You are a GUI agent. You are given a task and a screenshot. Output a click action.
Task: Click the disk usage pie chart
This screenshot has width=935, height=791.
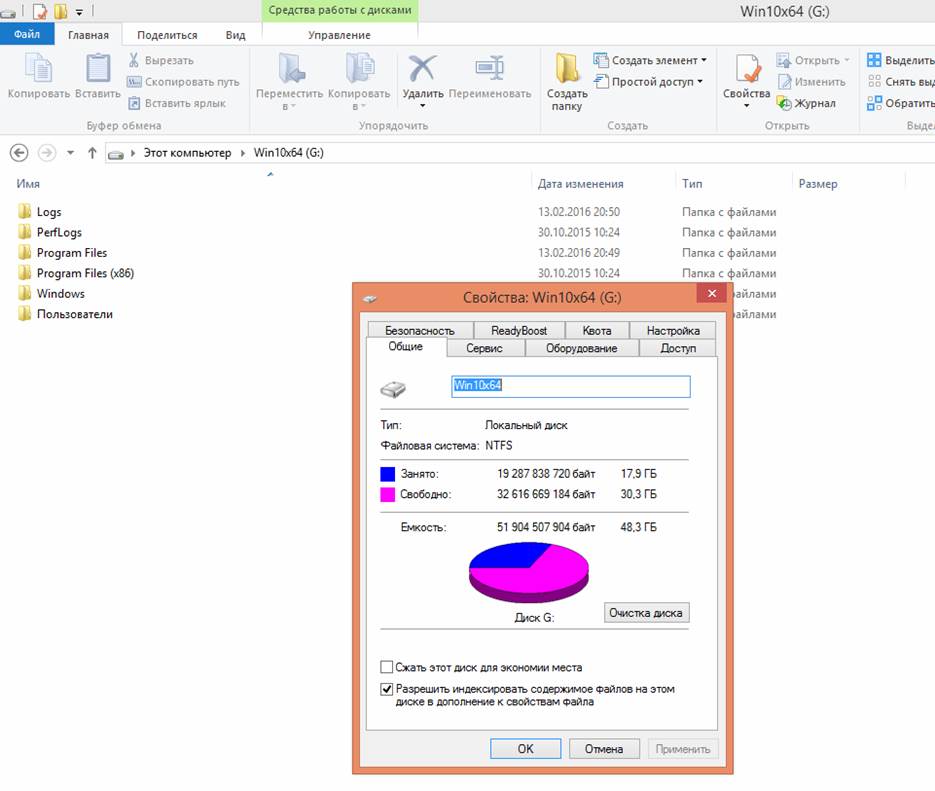pos(528,572)
